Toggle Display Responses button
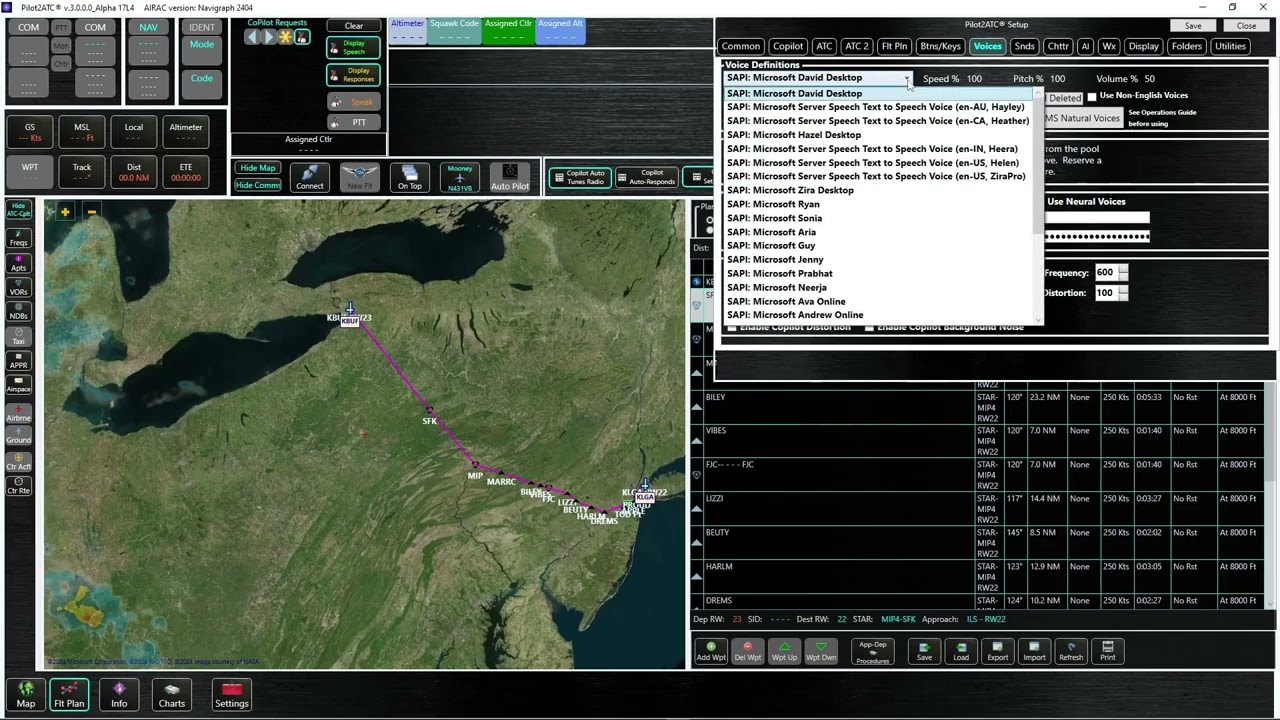The width and height of the screenshot is (1280, 720). click(354, 75)
